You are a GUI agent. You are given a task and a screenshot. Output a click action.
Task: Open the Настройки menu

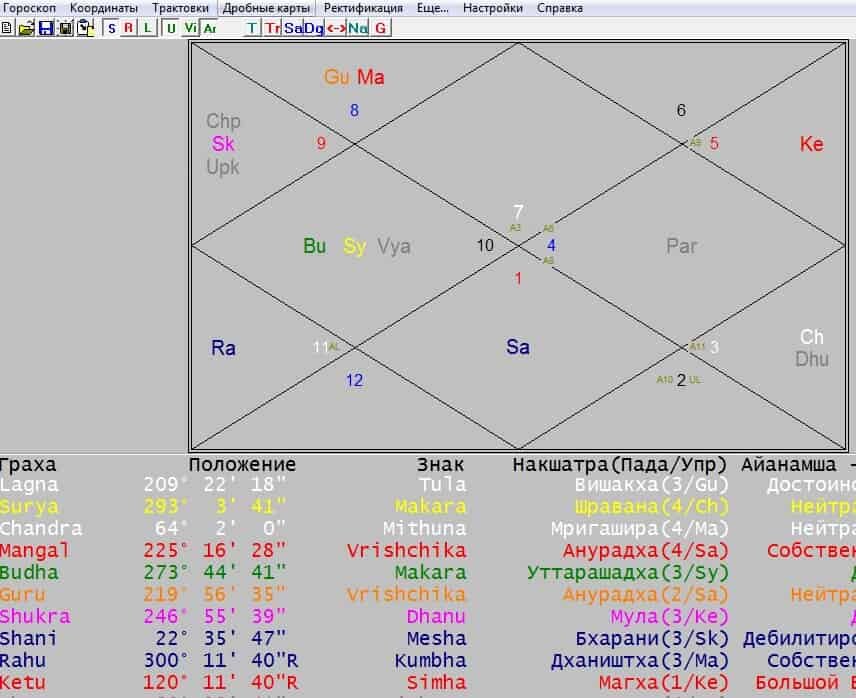click(492, 8)
